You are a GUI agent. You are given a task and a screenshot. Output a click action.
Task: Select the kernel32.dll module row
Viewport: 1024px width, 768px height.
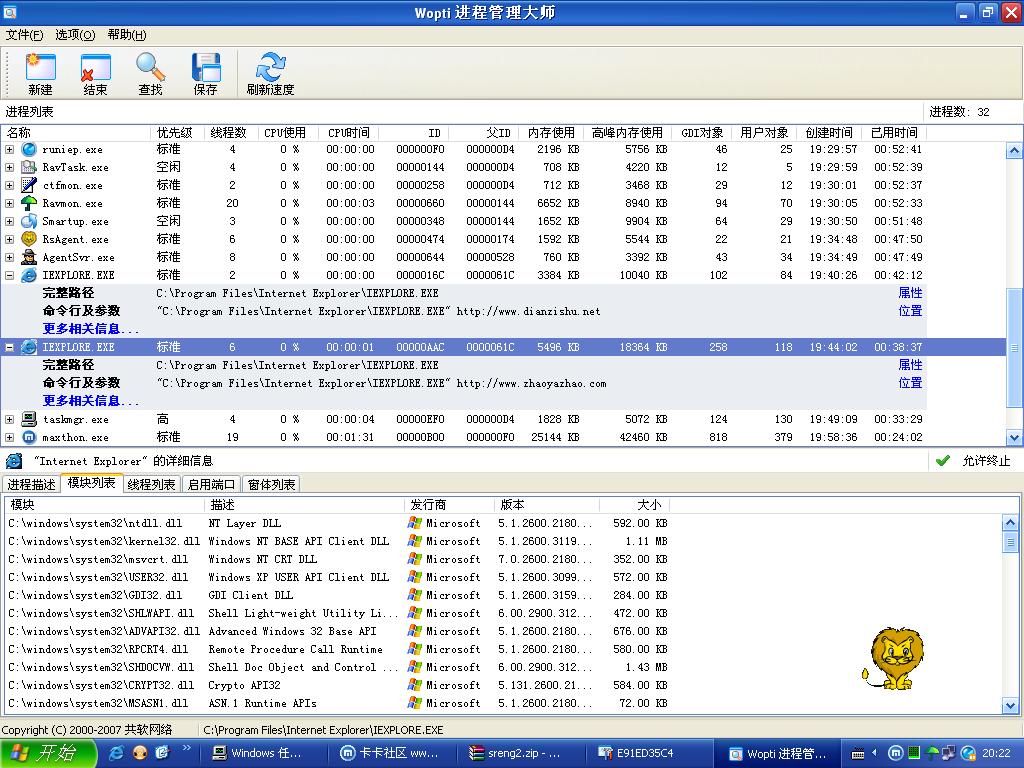(x=338, y=541)
